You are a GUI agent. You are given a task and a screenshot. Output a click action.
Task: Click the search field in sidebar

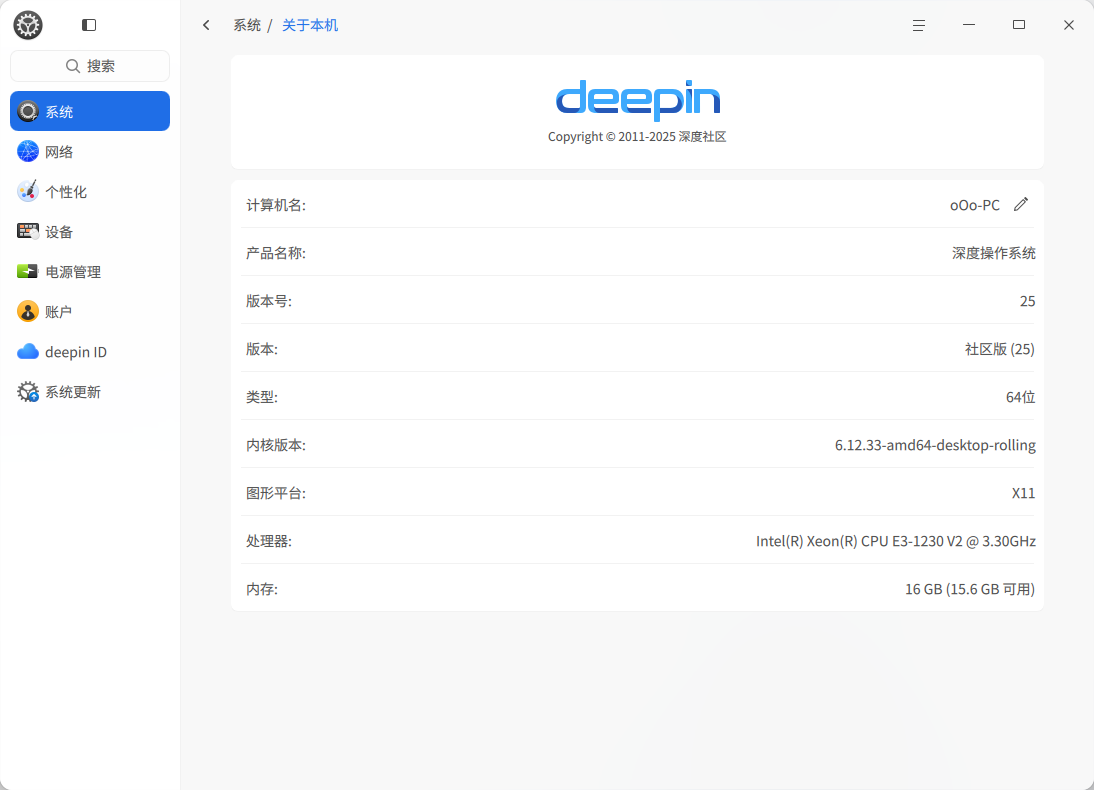pyautogui.click(x=90, y=66)
